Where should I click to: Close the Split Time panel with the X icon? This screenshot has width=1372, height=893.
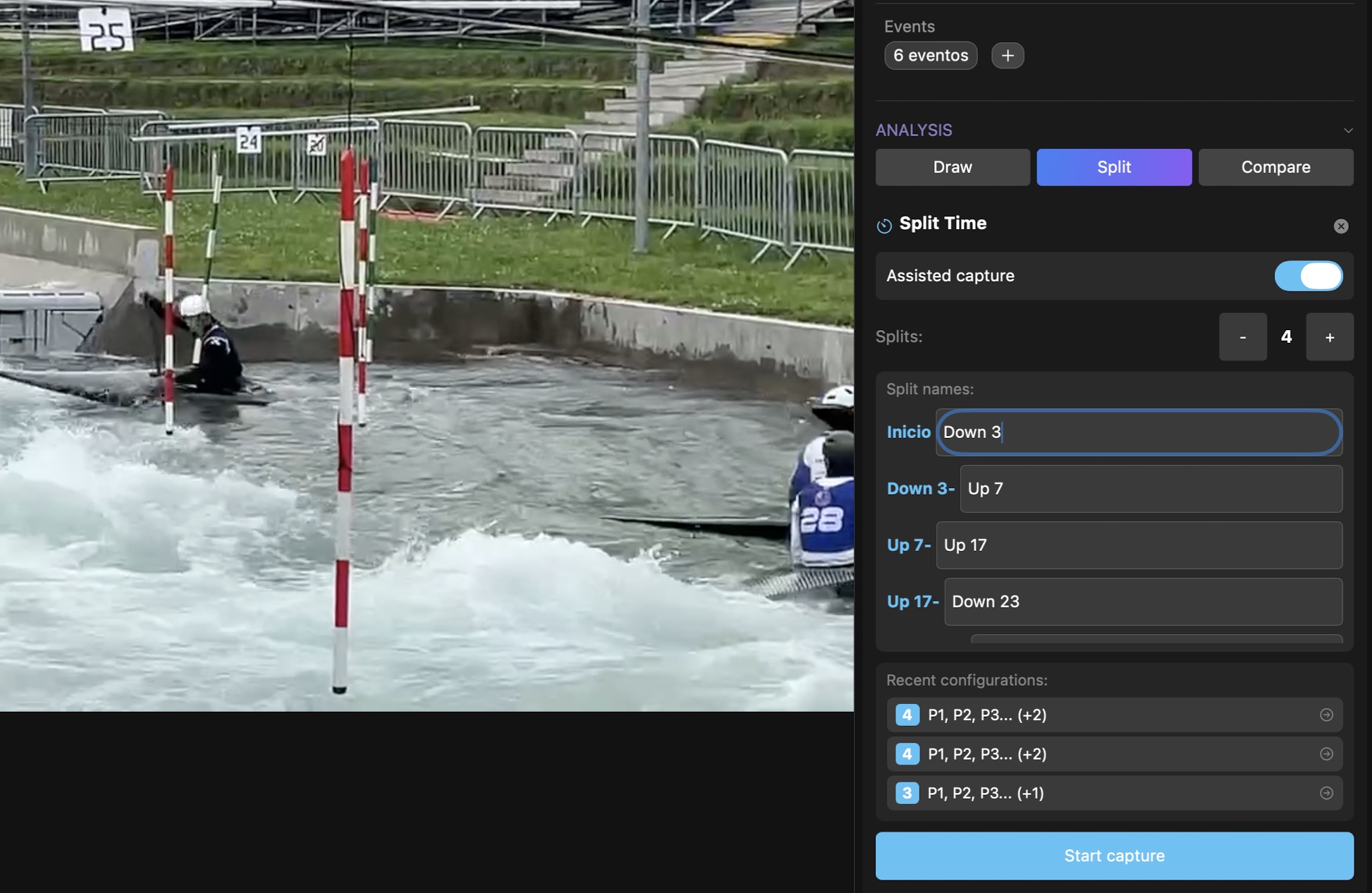point(1342,225)
